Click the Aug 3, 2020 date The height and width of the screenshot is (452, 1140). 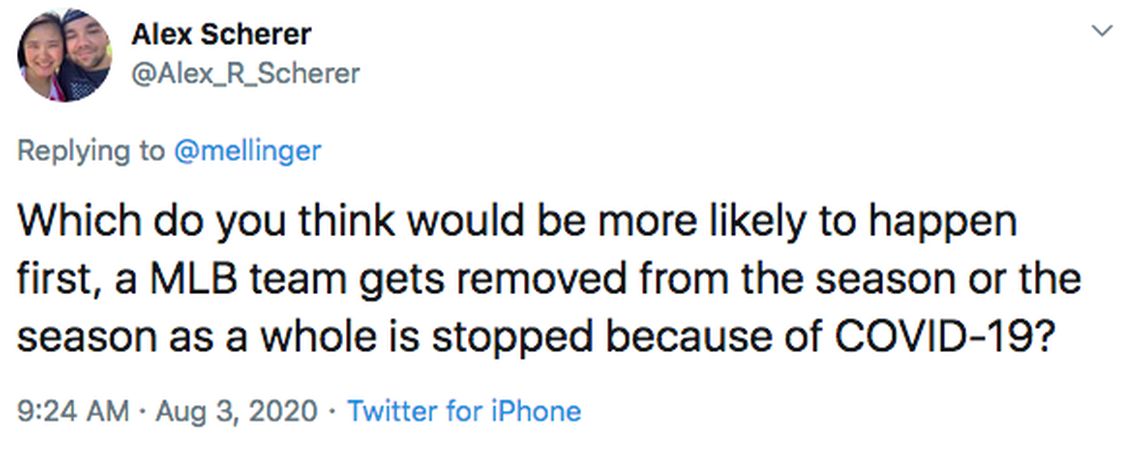(x=236, y=410)
